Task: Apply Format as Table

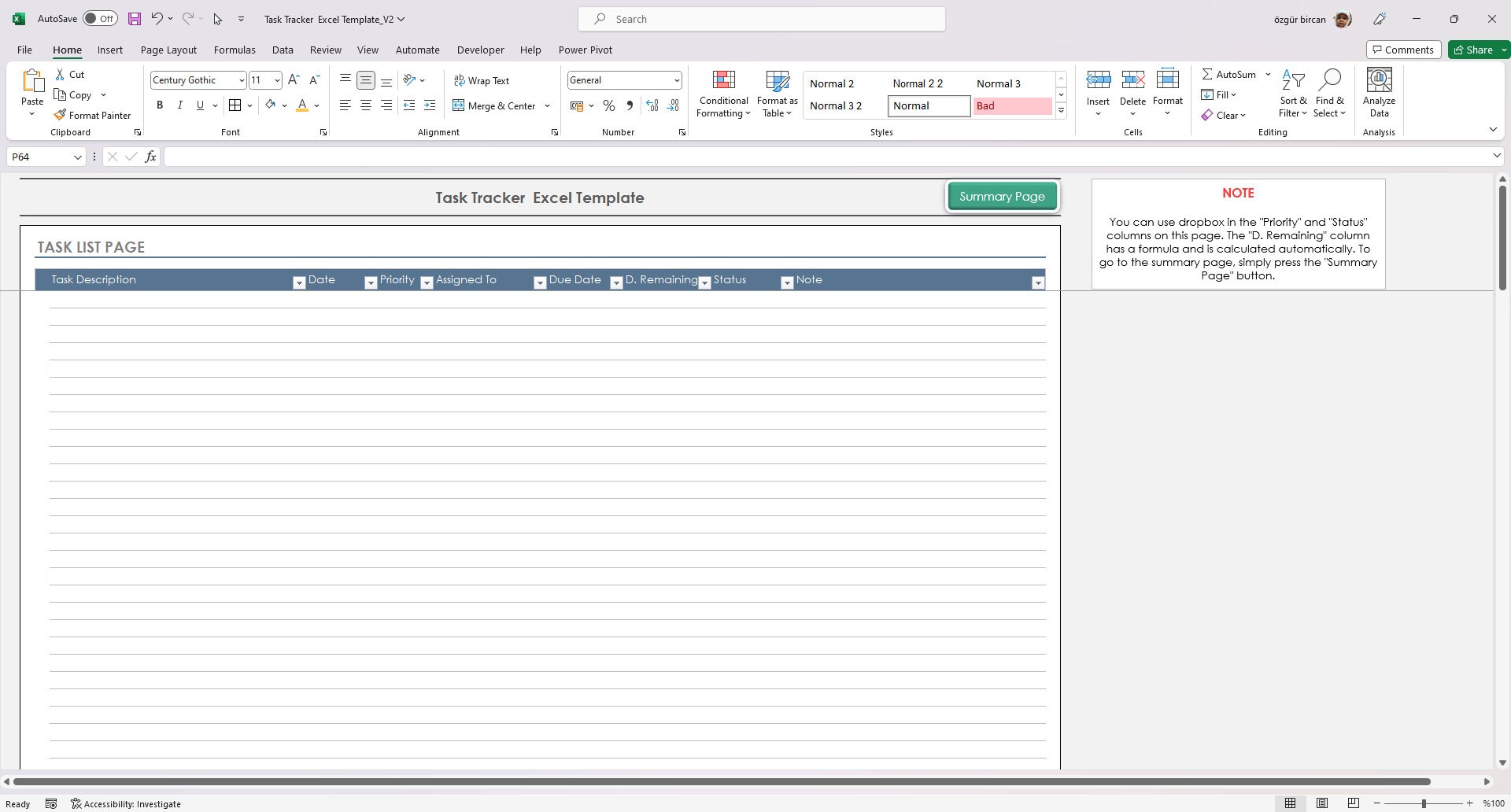Action: pos(776,93)
